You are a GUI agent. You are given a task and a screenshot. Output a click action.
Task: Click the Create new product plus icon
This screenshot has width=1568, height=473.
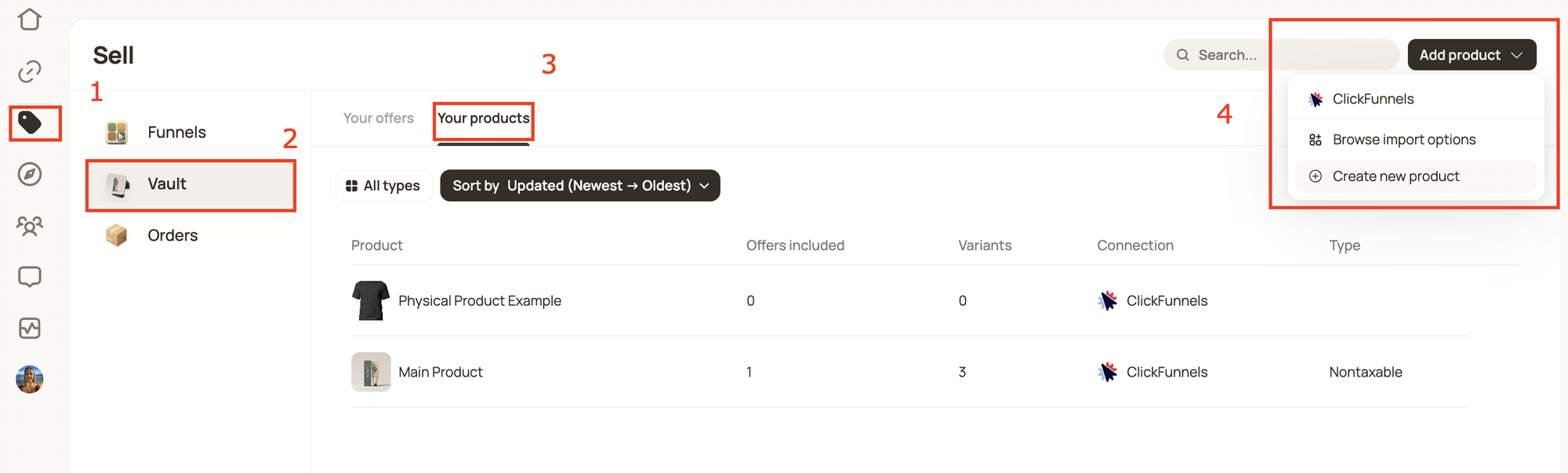click(x=1316, y=176)
